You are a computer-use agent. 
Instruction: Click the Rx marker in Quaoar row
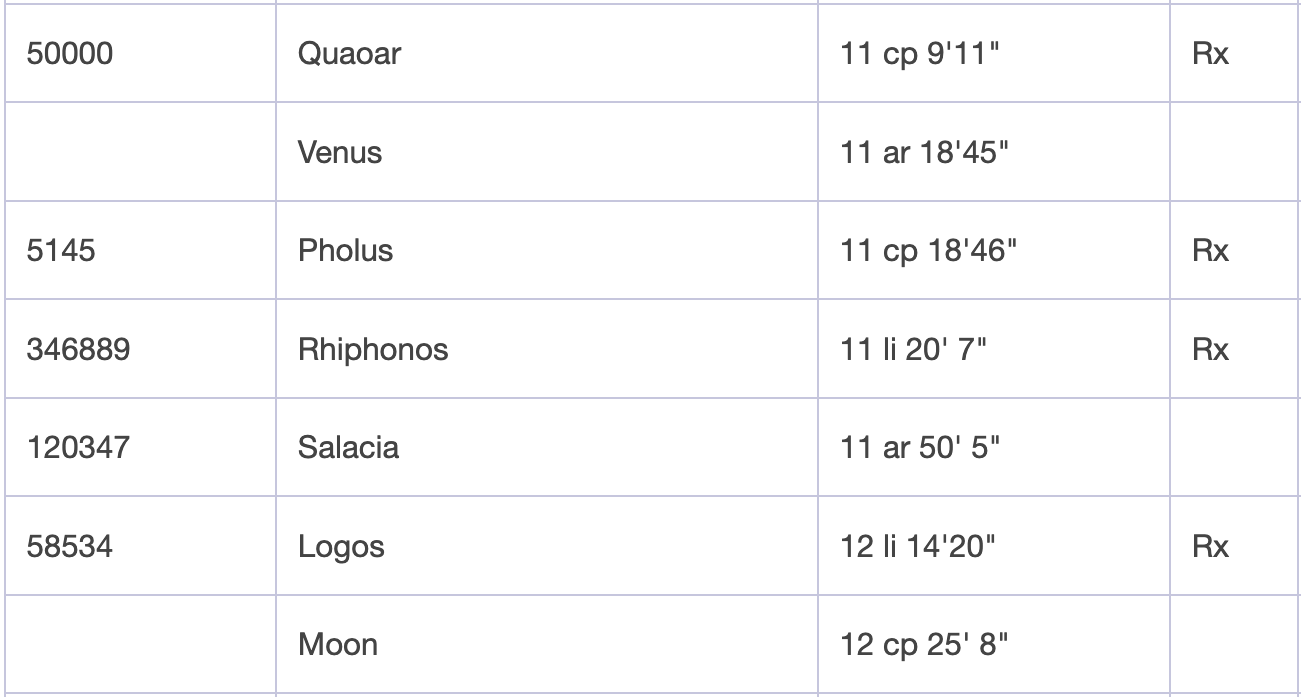coord(1210,53)
